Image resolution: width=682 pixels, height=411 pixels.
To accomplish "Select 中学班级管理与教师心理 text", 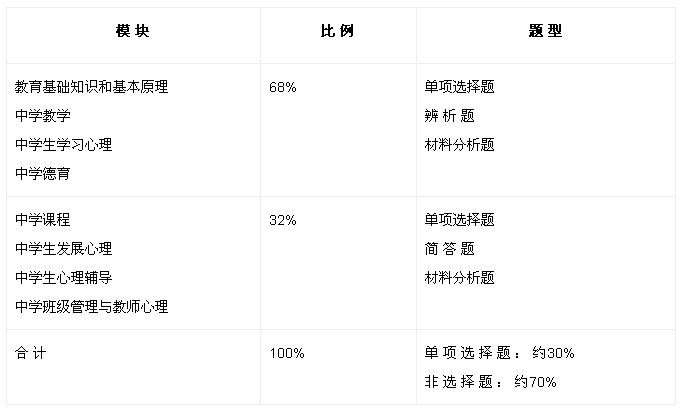I will 92,307.
